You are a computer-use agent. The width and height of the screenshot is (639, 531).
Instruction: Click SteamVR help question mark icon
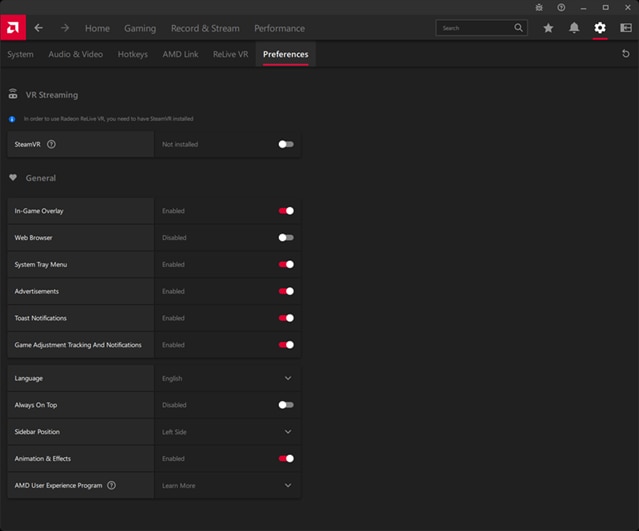pyautogui.click(x=51, y=144)
